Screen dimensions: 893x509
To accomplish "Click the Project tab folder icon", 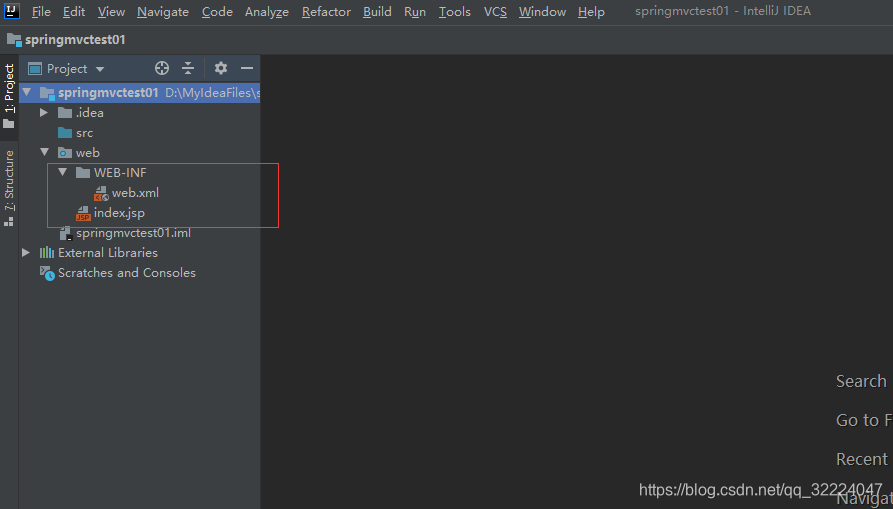I will (9, 124).
